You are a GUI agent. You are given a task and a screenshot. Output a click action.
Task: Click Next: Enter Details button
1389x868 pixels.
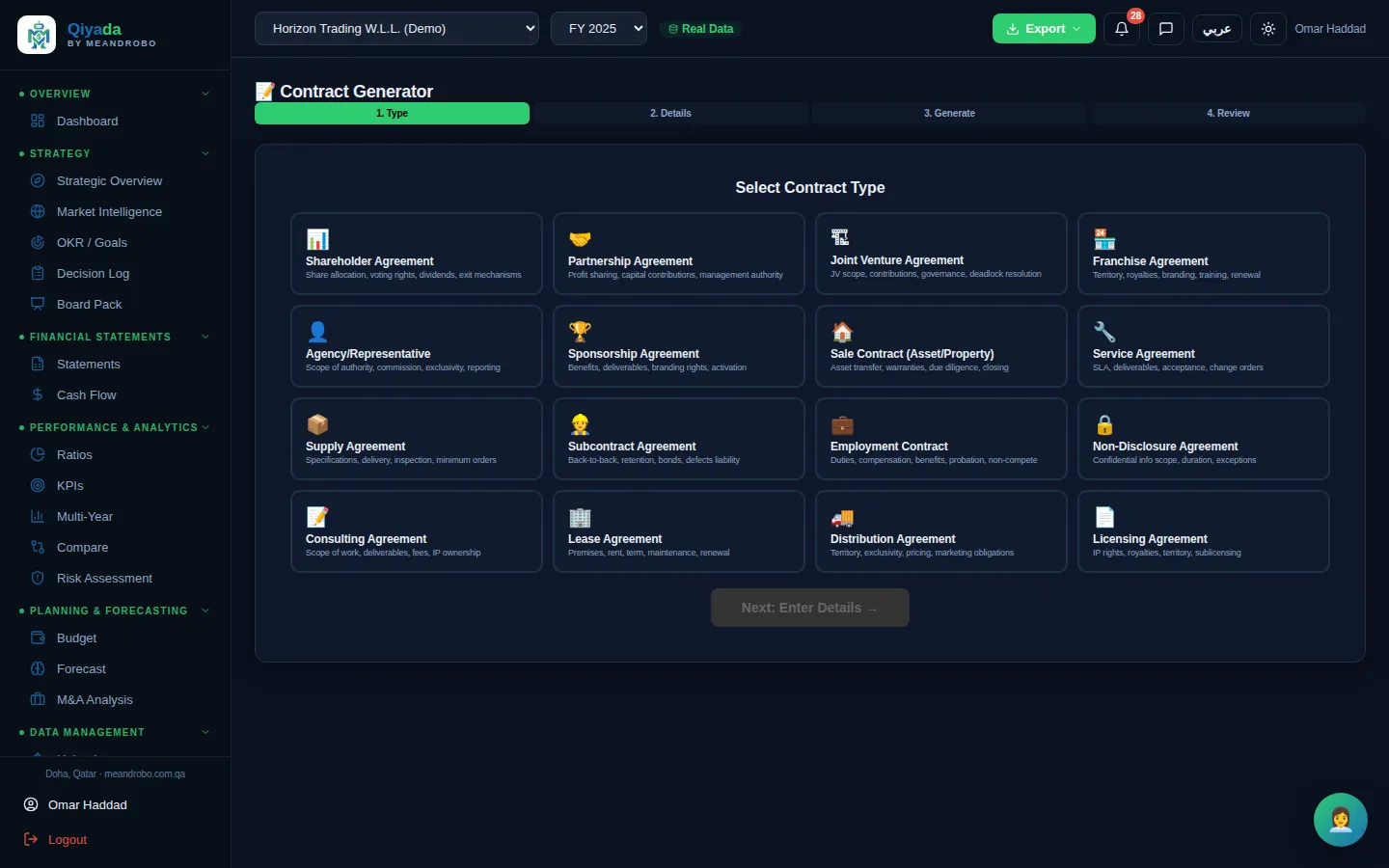[x=810, y=608]
